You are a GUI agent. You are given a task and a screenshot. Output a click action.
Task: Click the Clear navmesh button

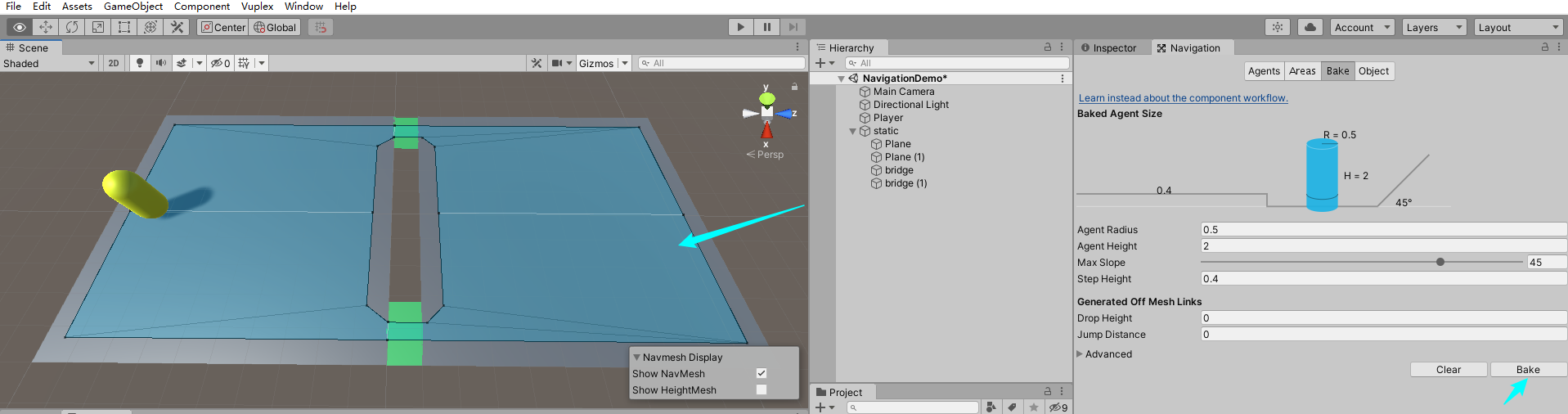1448,370
